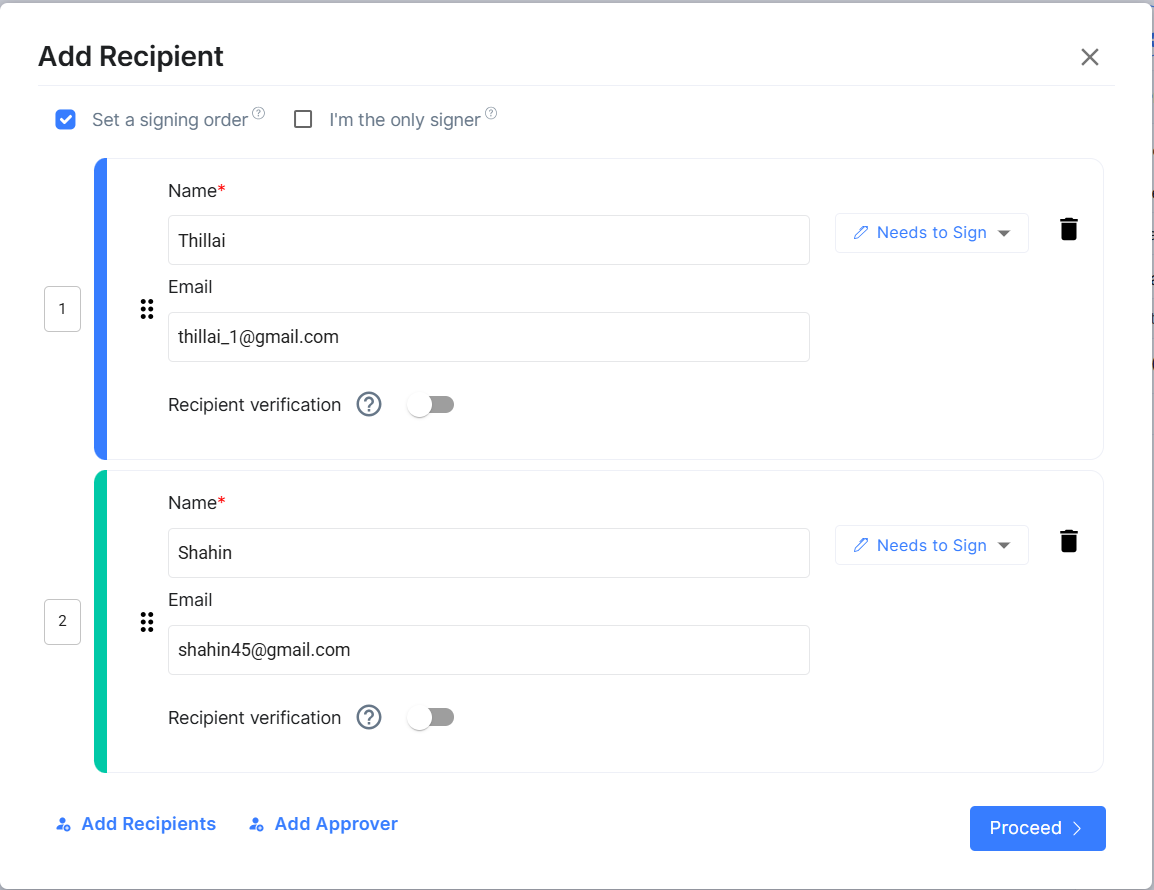Viewport: 1154px width, 890px height.
Task: Check the I'm the only signer checkbox
Action: (x=303, y=120)
